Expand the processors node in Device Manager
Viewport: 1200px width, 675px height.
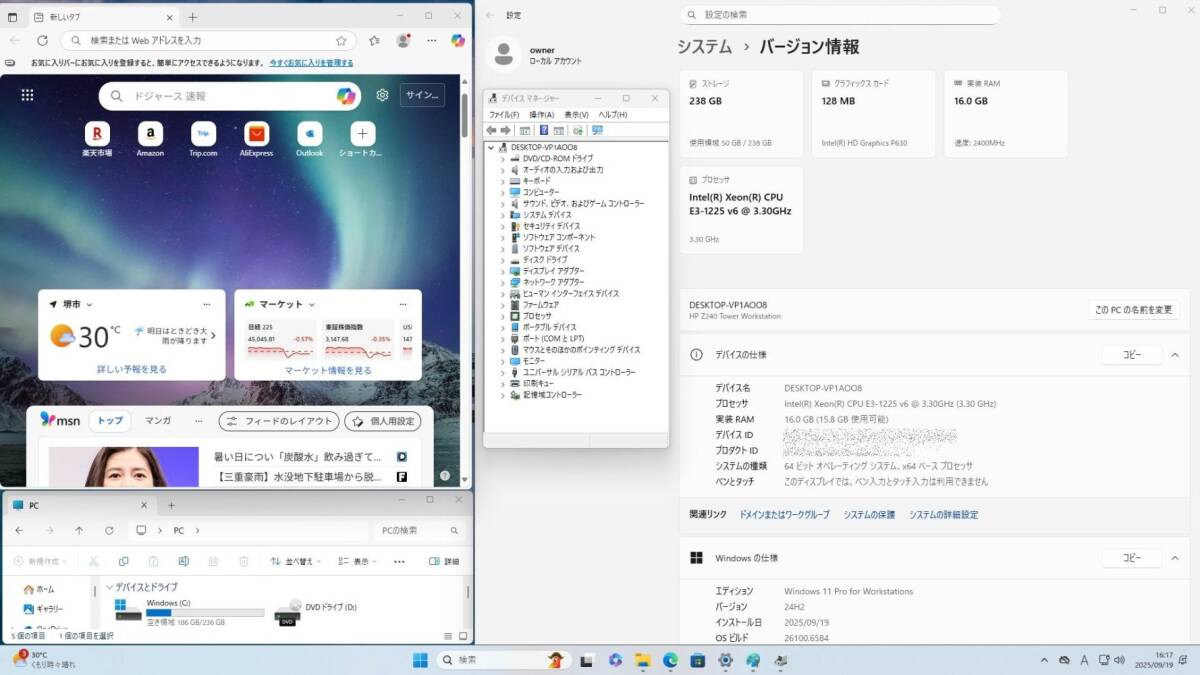tap(503, 316)
